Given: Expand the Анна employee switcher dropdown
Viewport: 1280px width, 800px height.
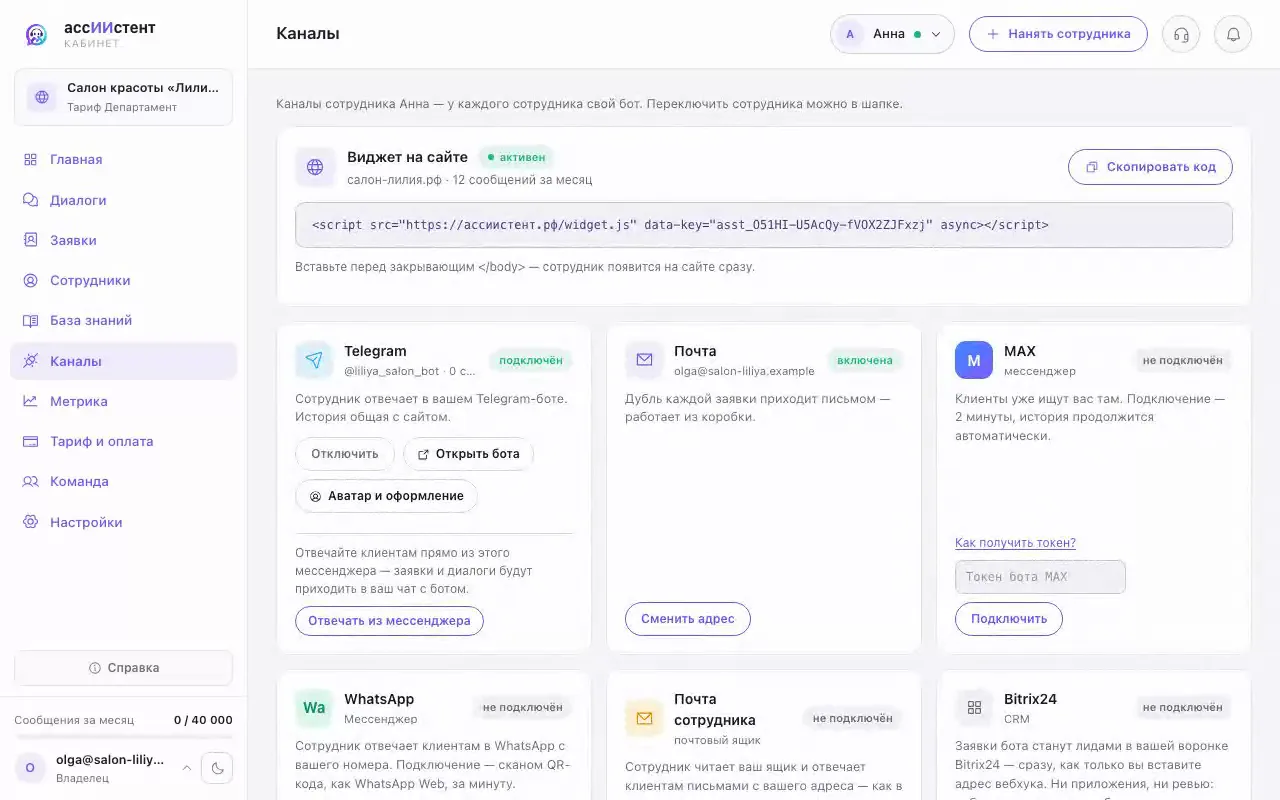Looking at the screenshot, I should point(892,34).
